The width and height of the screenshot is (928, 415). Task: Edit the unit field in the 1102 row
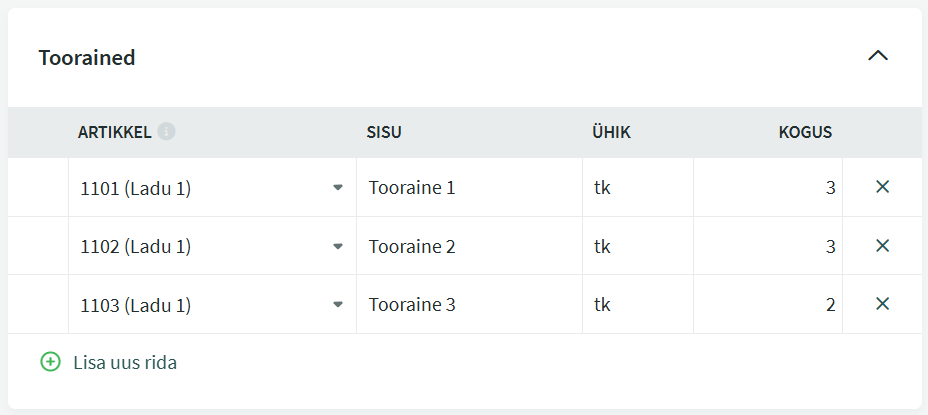[636, 246]
